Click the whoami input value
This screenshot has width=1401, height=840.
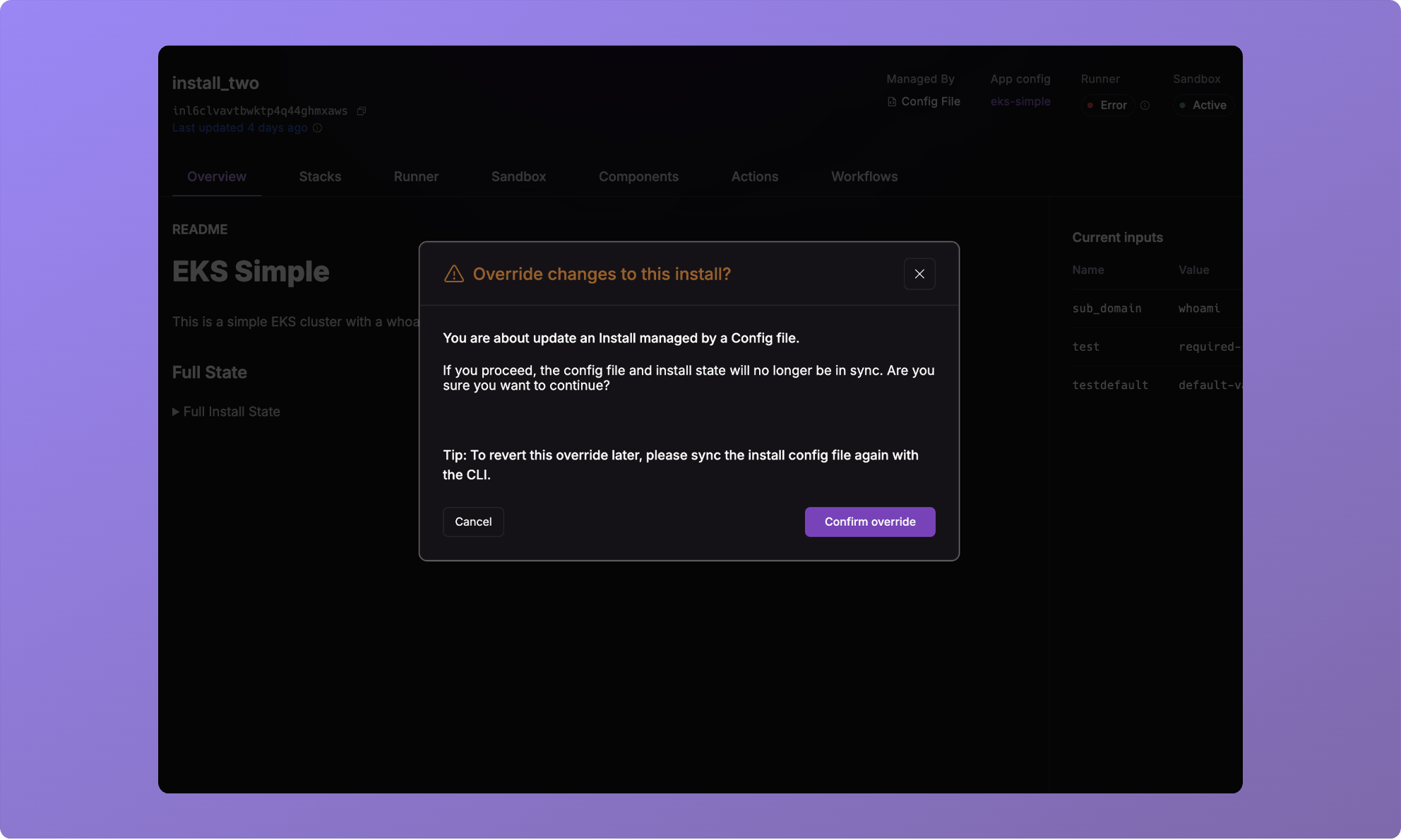[1199, 308]
